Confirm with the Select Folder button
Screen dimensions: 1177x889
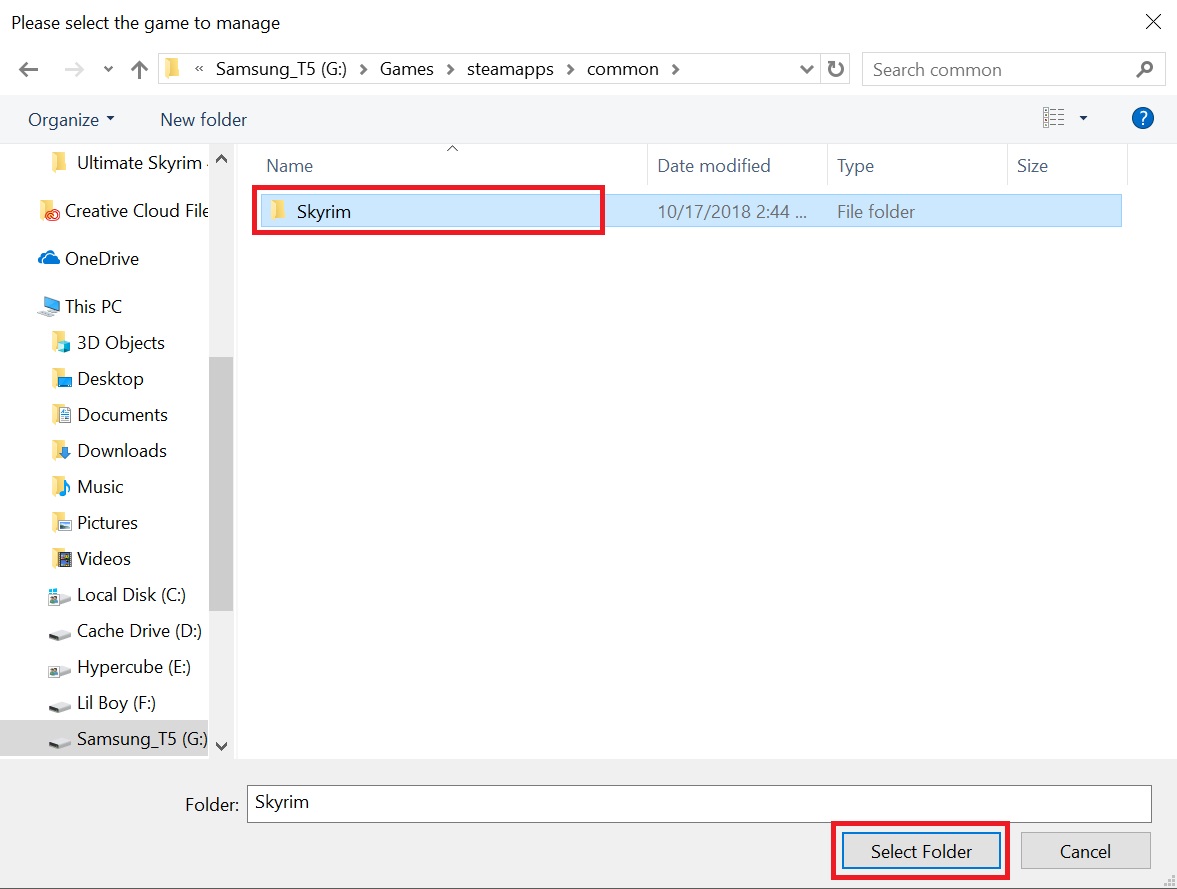coord(921,851)
